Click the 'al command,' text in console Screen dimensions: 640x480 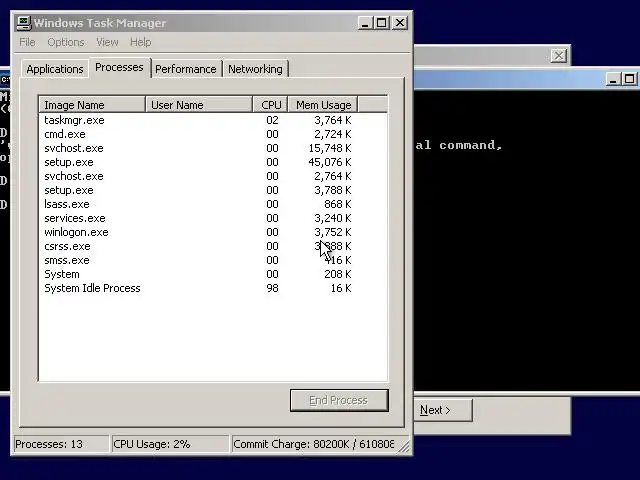click(459, 145)
